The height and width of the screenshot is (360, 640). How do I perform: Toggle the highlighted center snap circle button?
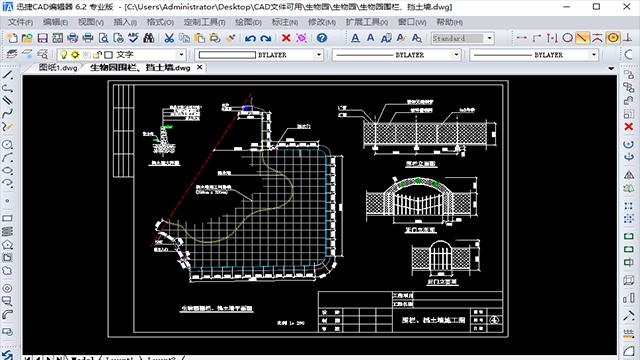pos(613,38)
